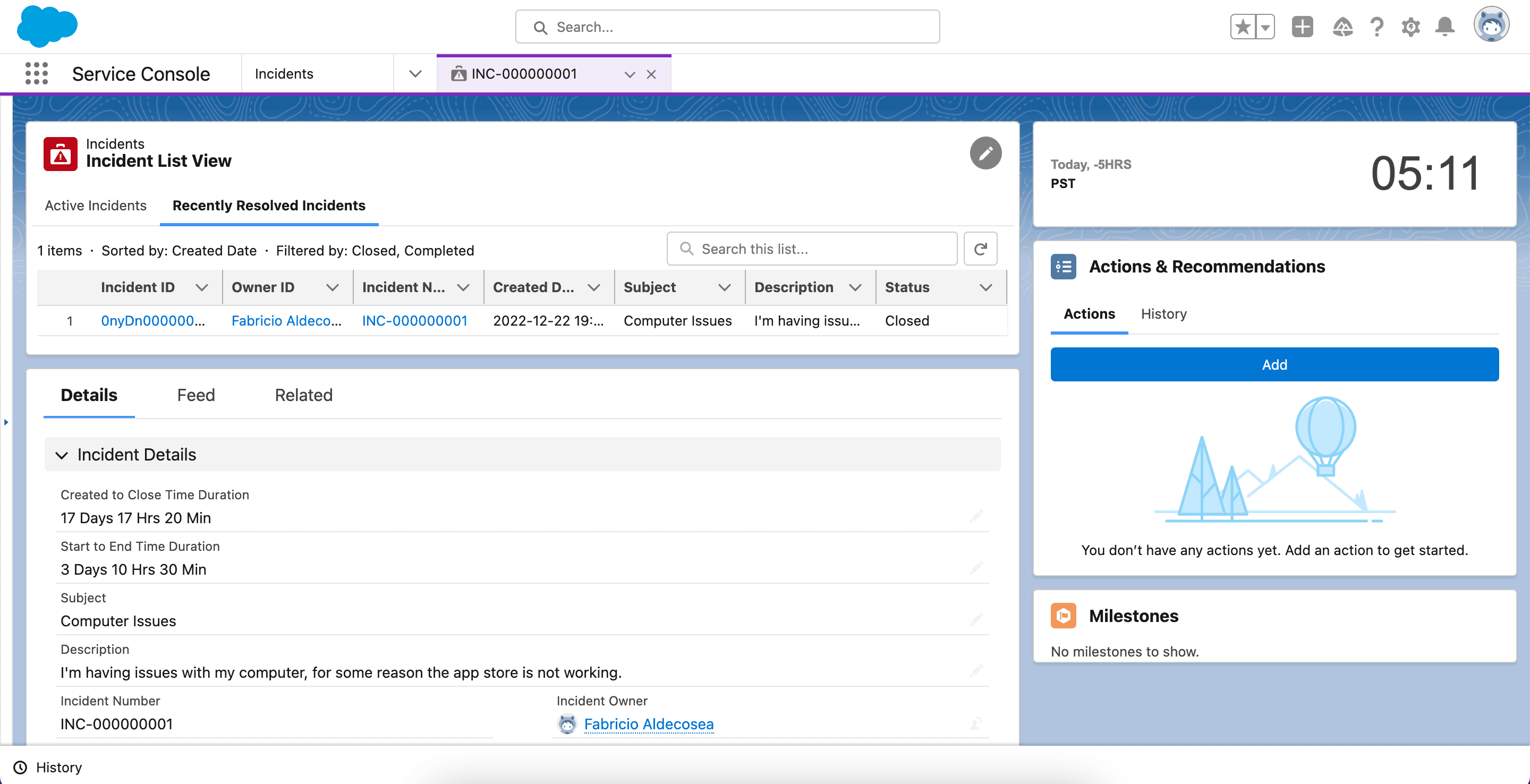Image resolution: width=1530 pixels, height=784 pixels.
Task: Select the Recently Resolved Incidents tab
Action: pyautogui.click(x=268, y=205)
